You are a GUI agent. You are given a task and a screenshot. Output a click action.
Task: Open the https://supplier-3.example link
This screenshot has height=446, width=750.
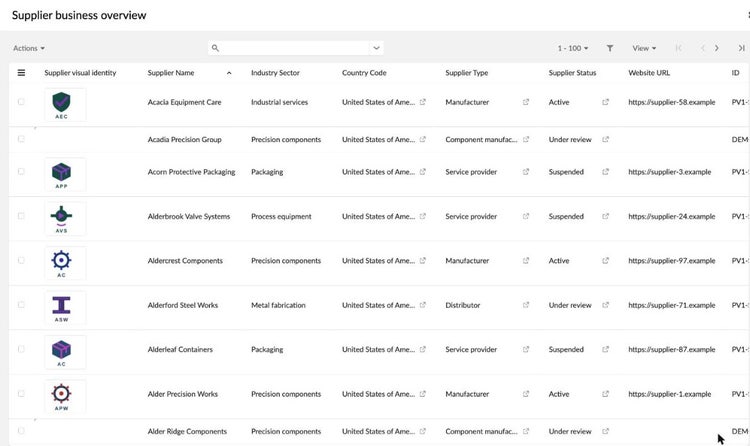670,172
